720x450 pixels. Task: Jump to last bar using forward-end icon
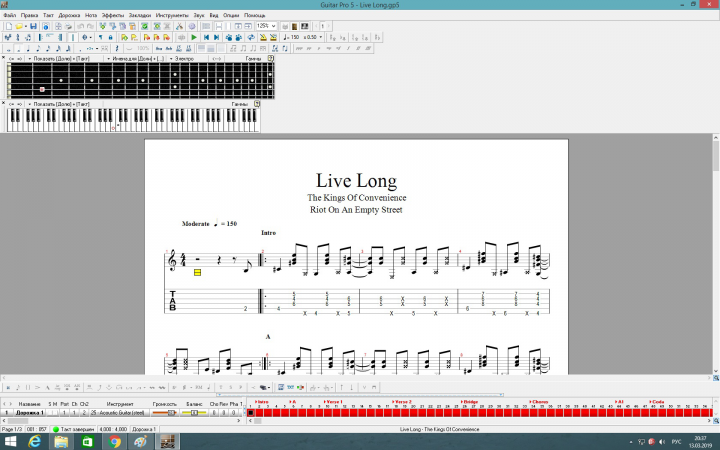(x=216, y=37)
